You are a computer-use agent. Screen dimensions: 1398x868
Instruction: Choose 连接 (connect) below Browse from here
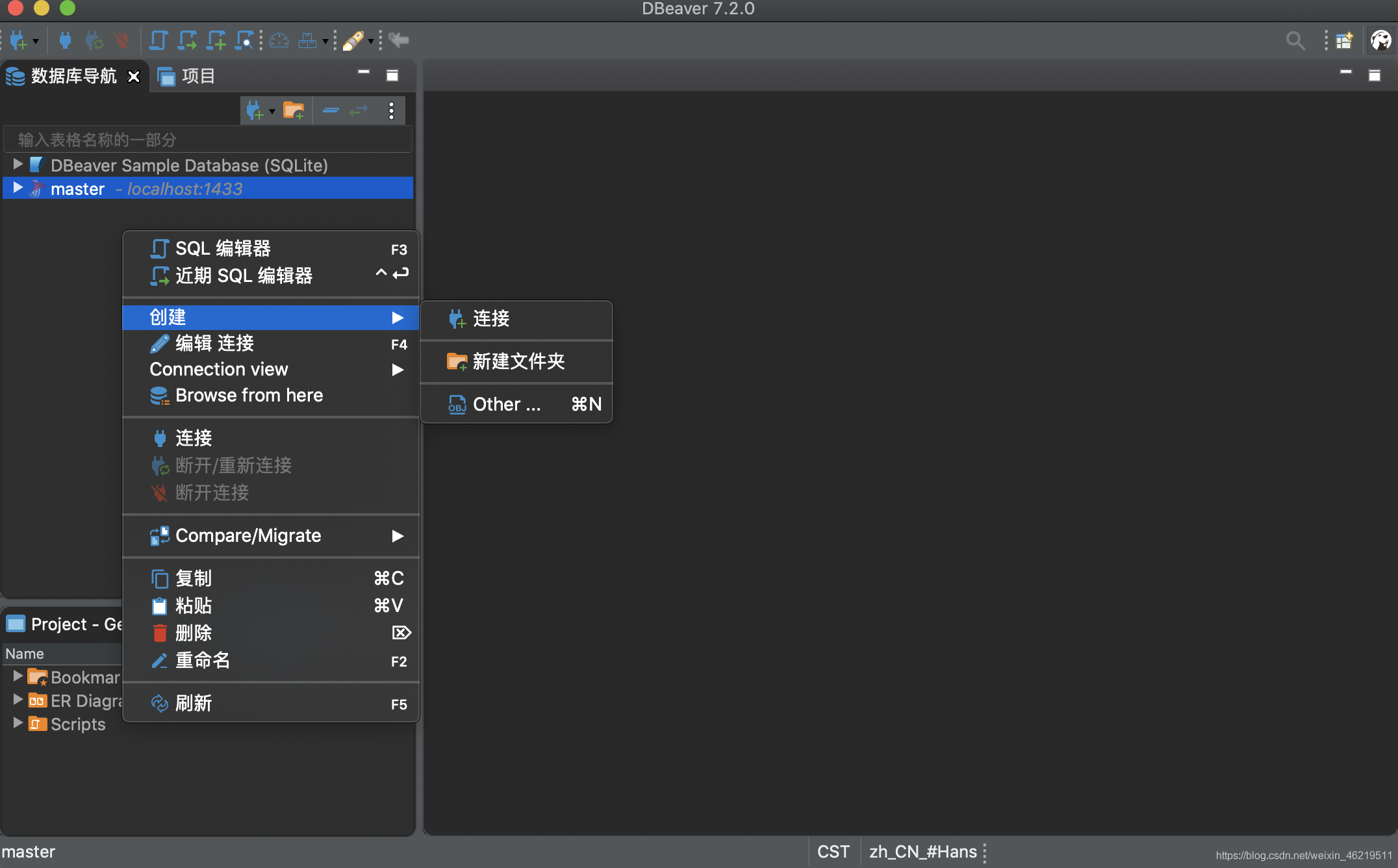click(x=271, y=438)
